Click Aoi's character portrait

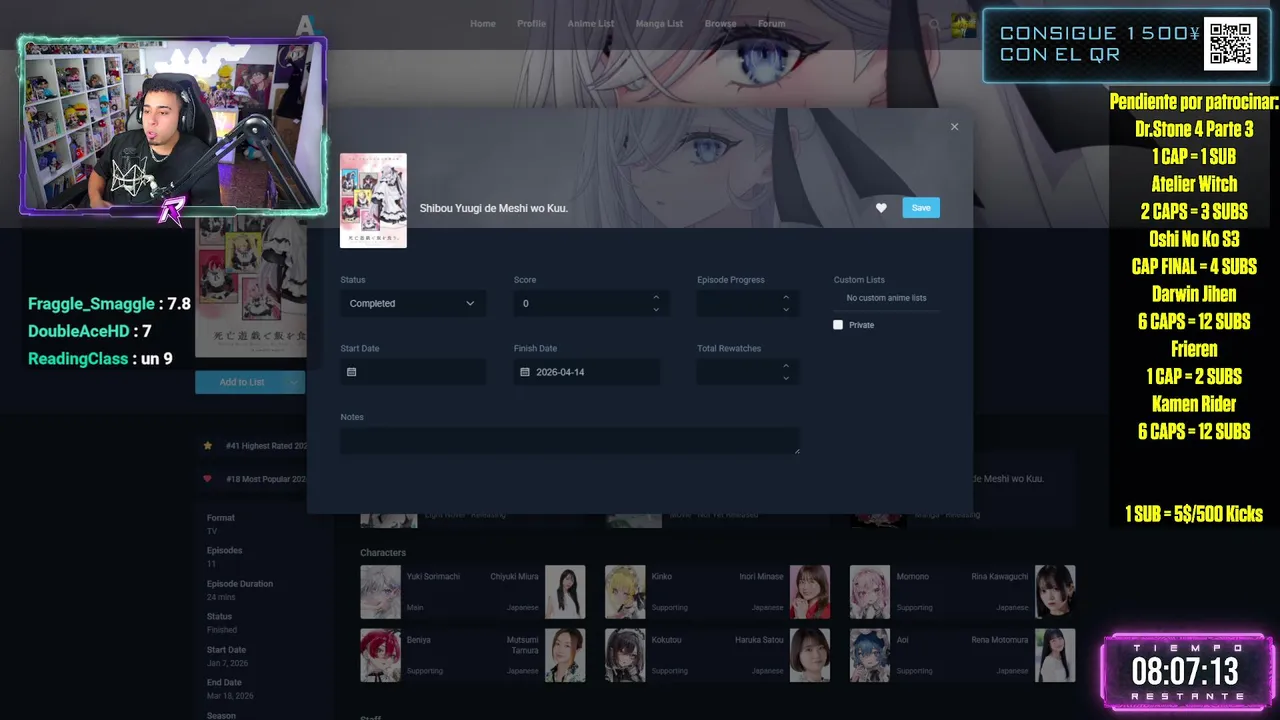point(870,655)
